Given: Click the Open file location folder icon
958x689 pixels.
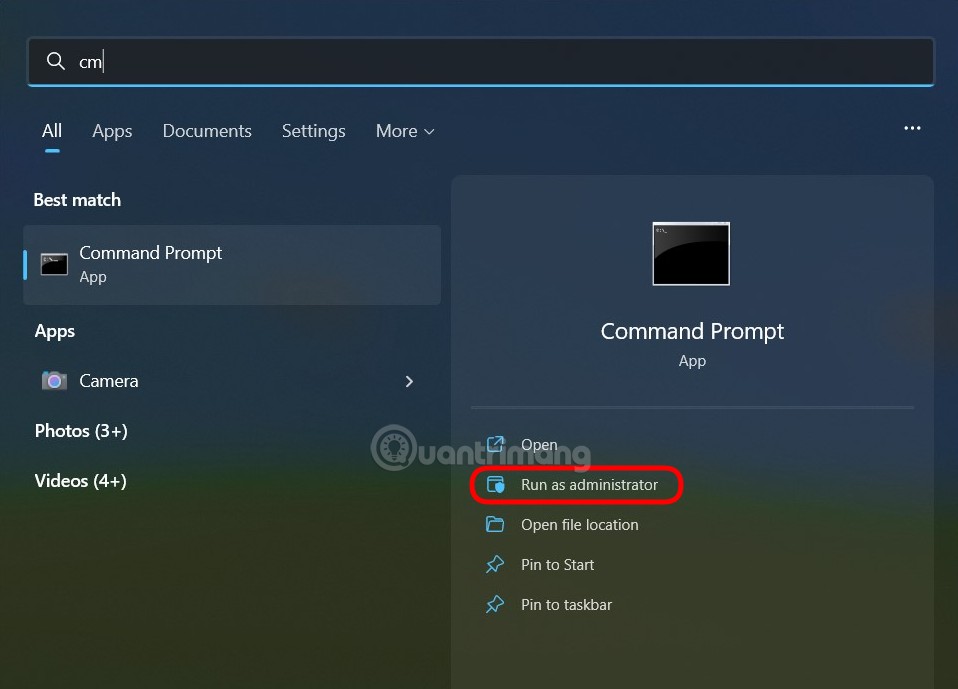Looking at the screenshot, I should pos(494,524).
